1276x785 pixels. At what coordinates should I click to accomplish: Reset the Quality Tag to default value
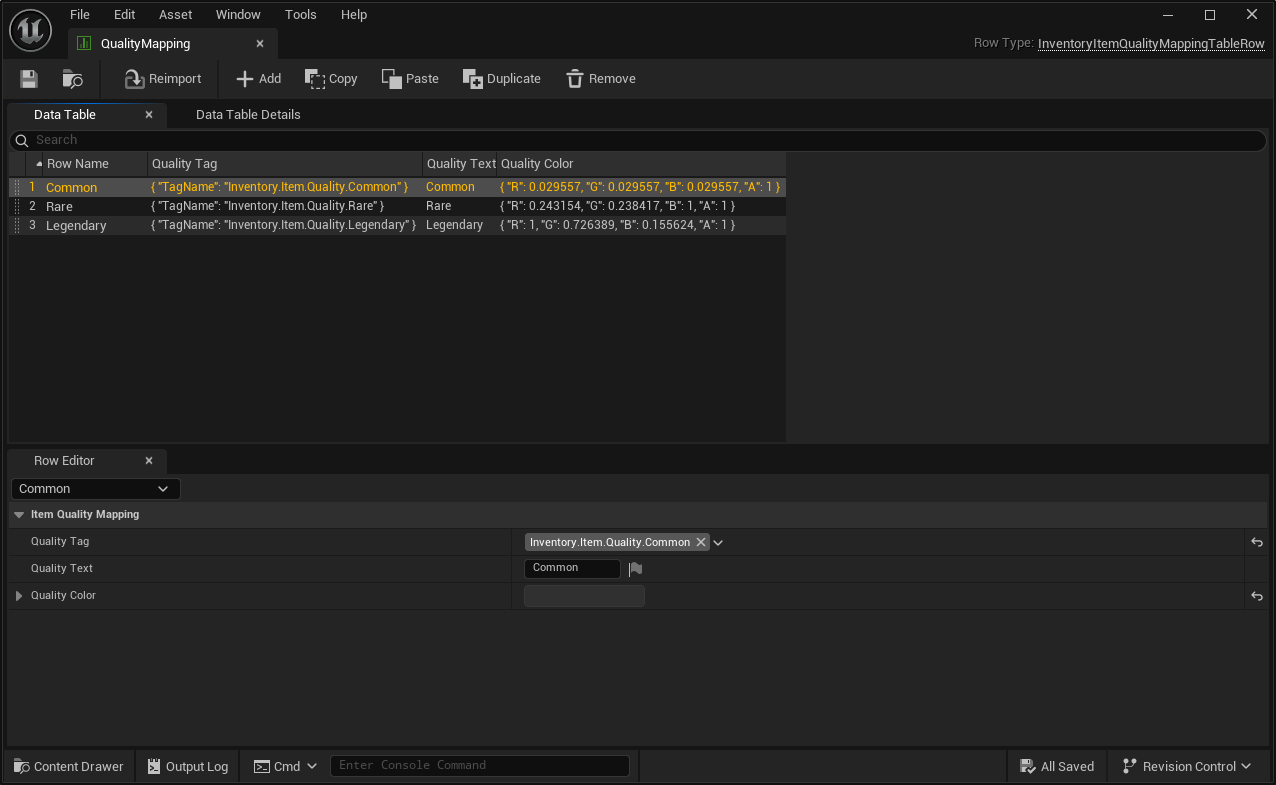(1257, 542)
